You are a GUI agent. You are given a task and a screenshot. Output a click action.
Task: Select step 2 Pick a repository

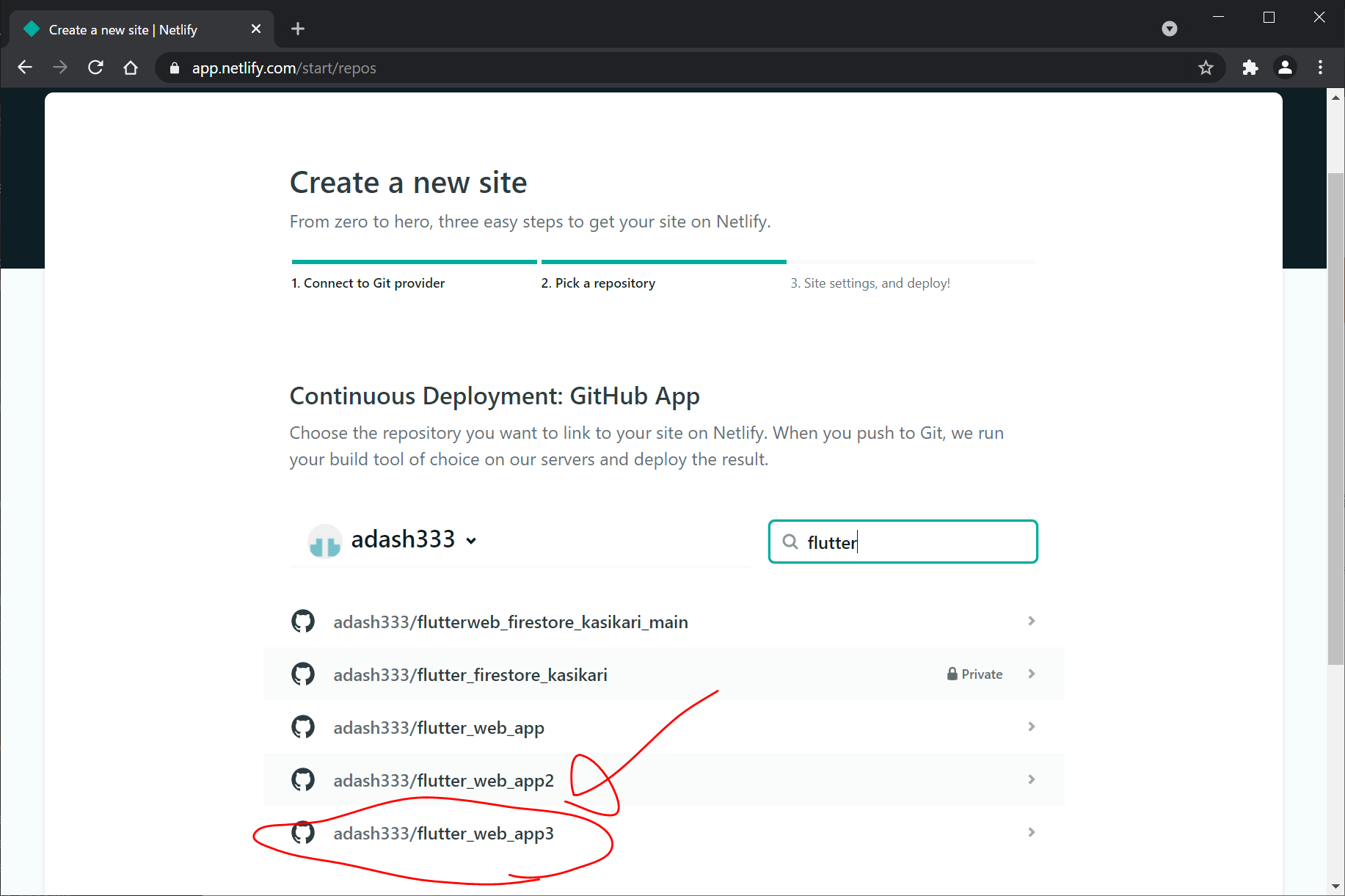click(x=598, y=283)
